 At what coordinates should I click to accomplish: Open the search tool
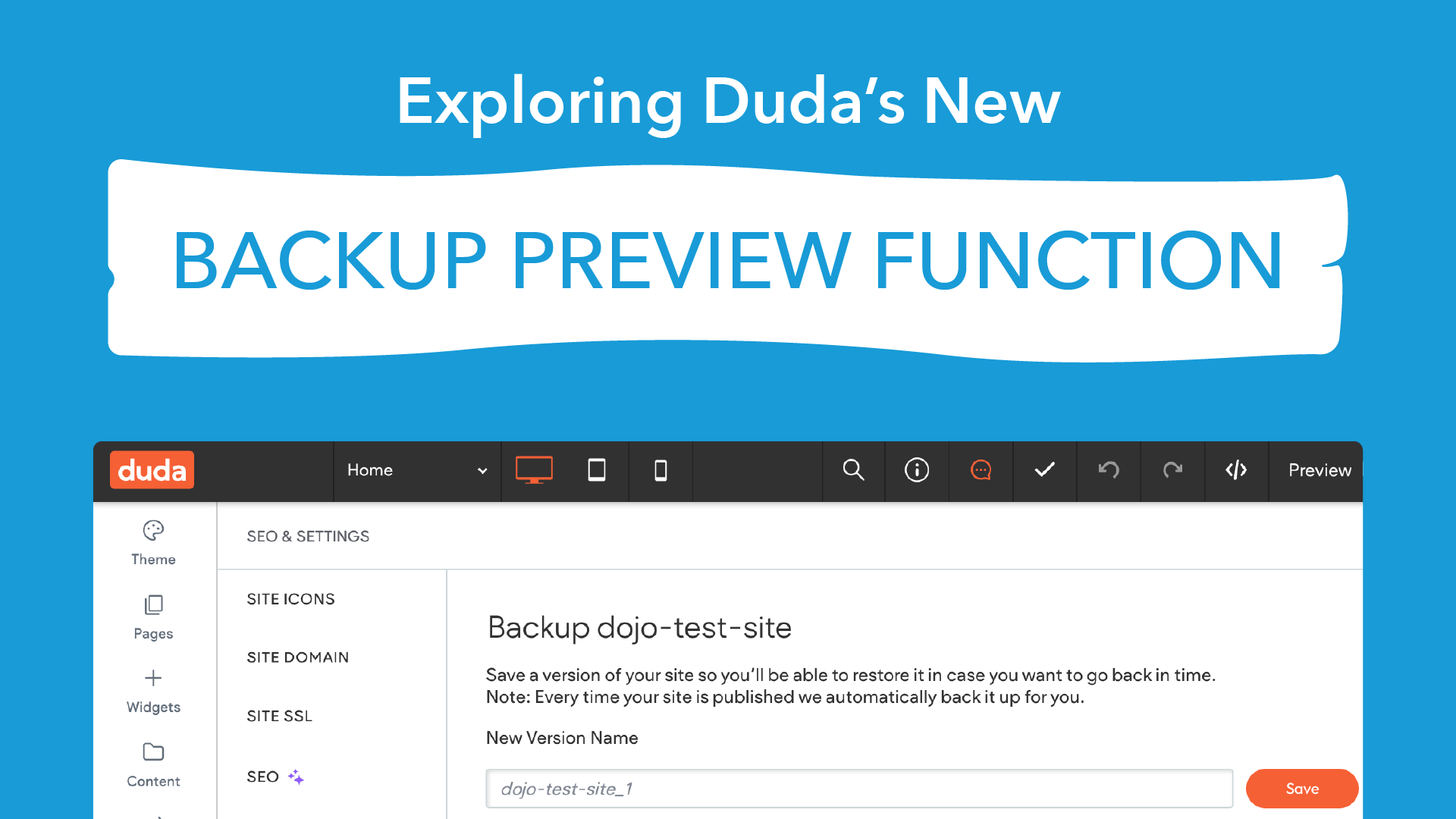[853, 470]
